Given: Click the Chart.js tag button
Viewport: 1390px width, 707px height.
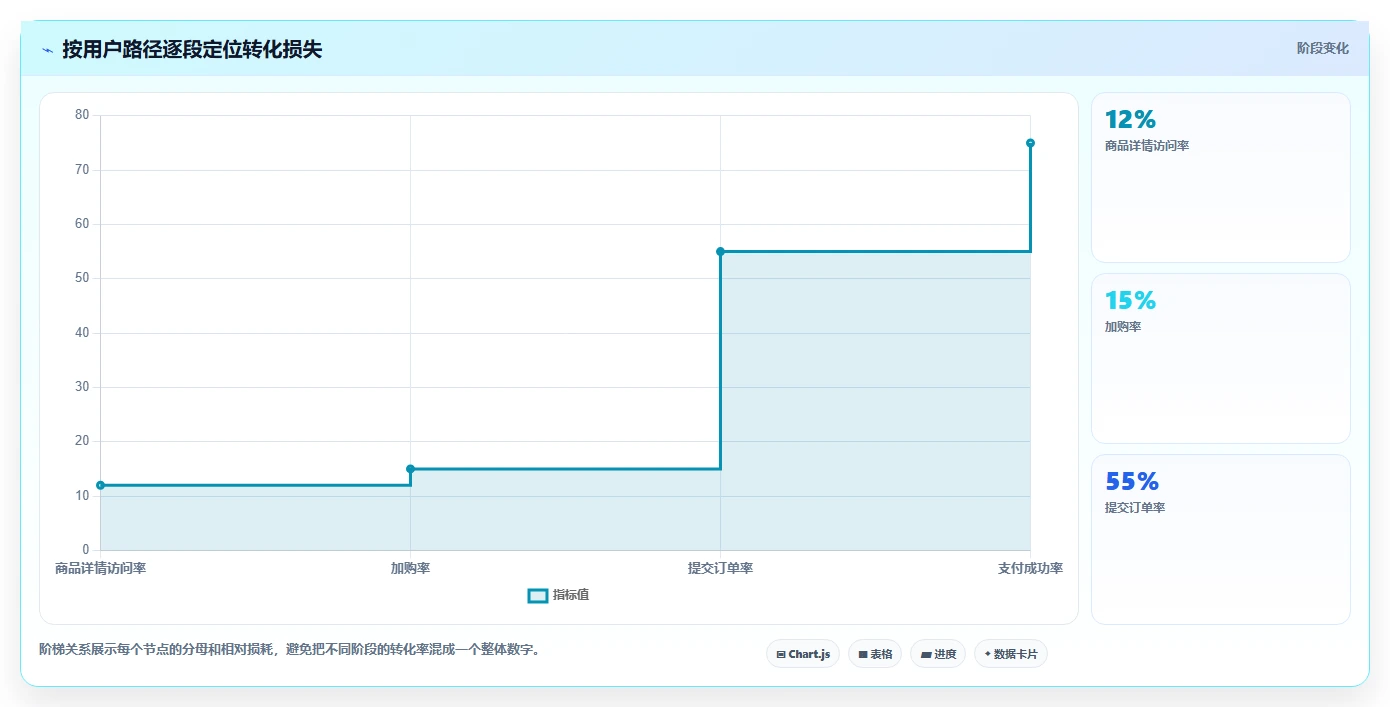Looking at the screenshot, I should tap(803, 654).
